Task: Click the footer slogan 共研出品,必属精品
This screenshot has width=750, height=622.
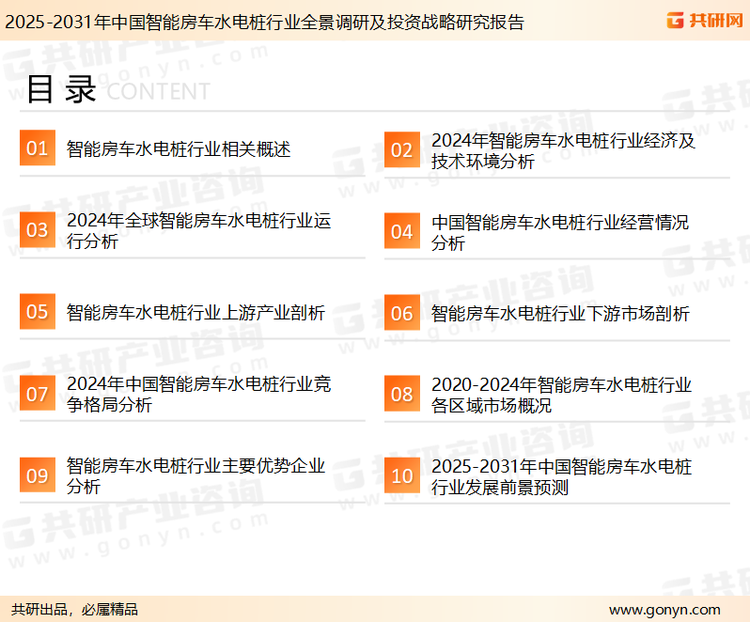Action: [x=75, y=609]
